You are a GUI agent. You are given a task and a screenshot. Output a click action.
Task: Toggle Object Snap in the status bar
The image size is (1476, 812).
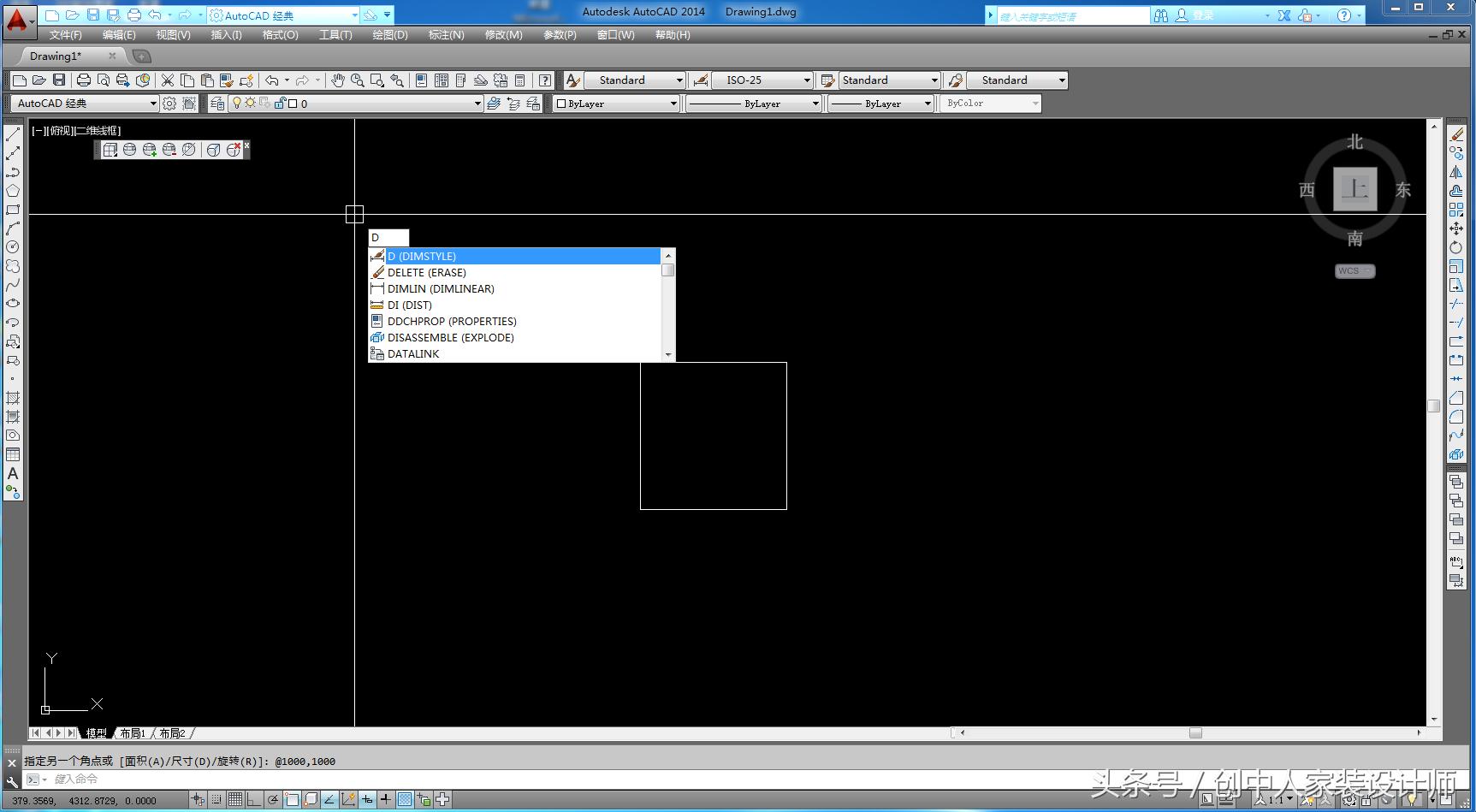tap(292, 800)
